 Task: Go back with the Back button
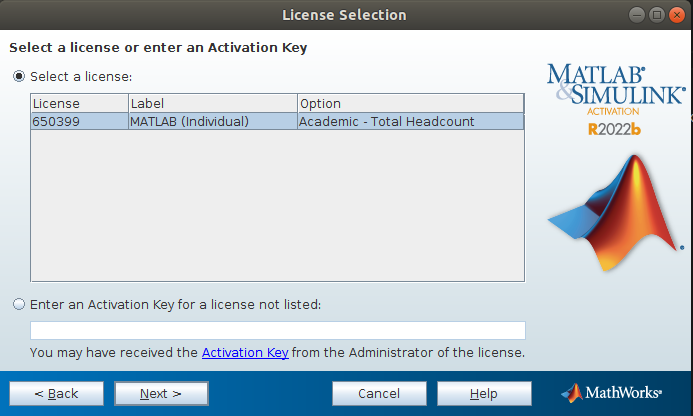point(57,393)
